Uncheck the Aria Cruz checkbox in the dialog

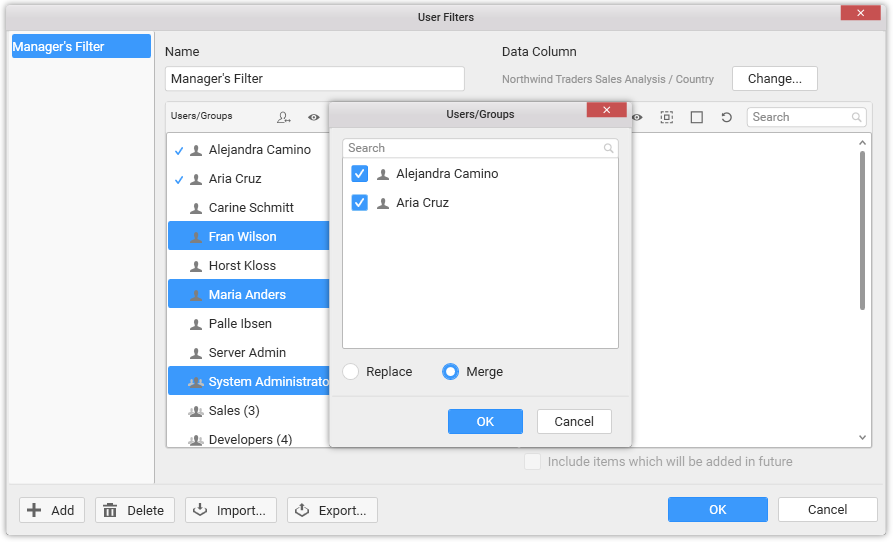(360, 203)
